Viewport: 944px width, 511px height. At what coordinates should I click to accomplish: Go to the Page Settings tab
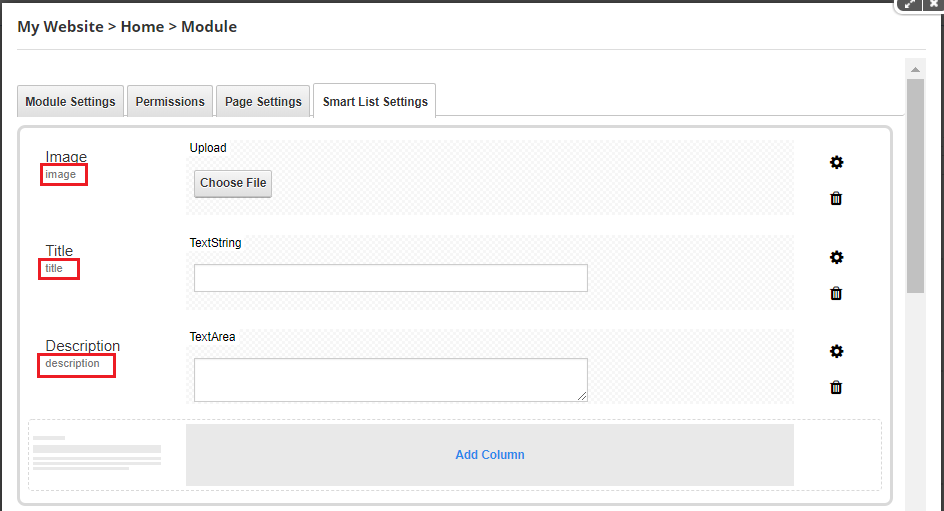(263, 101)
